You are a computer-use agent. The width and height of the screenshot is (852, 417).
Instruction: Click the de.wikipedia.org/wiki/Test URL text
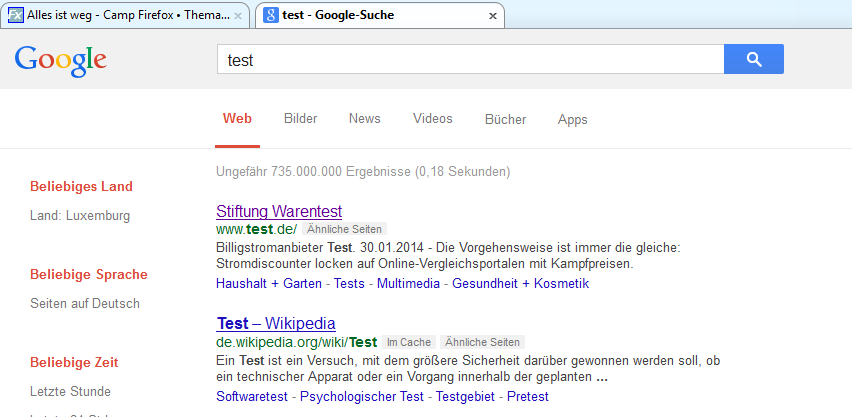click(296, 343)
